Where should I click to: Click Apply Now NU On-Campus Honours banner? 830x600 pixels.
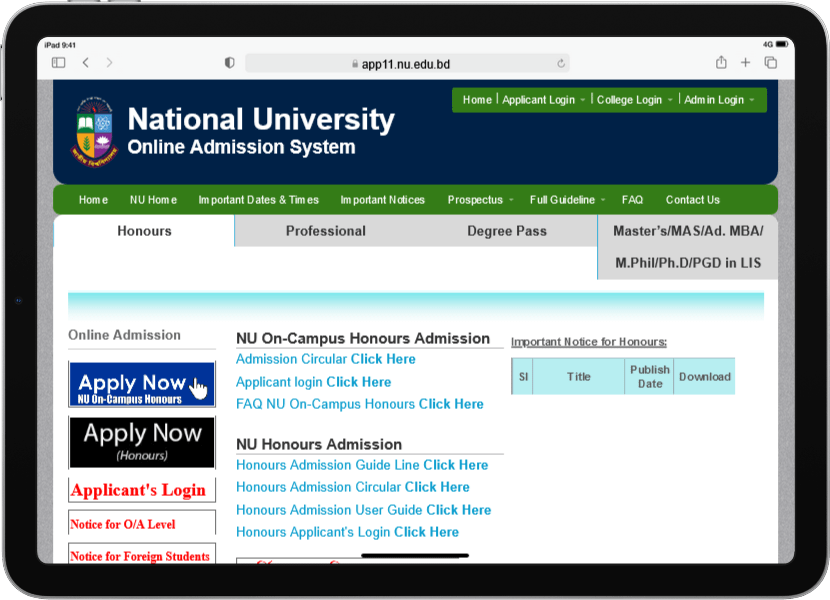point(142,384)
